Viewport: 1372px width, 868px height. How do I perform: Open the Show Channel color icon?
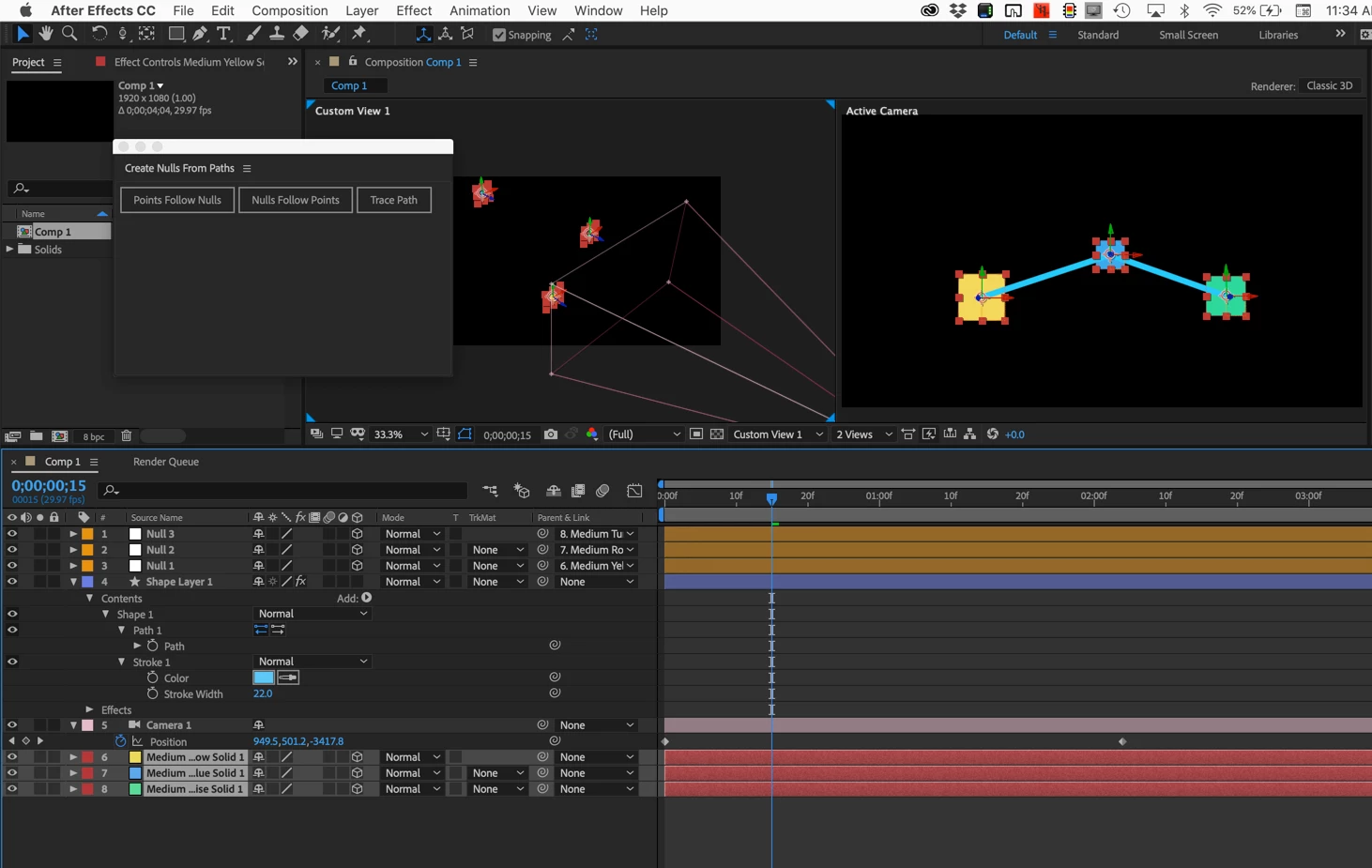point(592,434)
